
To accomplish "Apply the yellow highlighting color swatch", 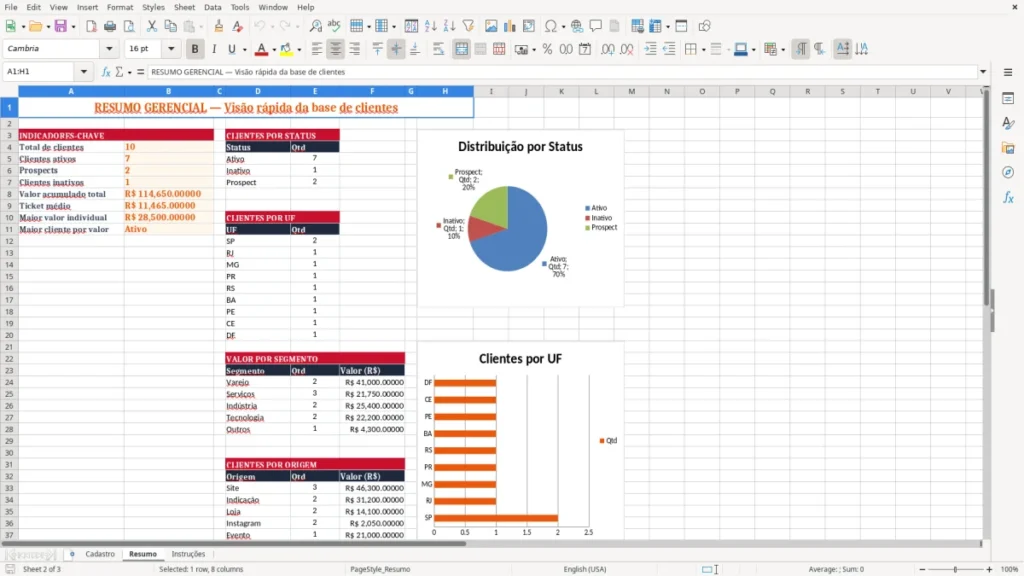I will (286, 49).
